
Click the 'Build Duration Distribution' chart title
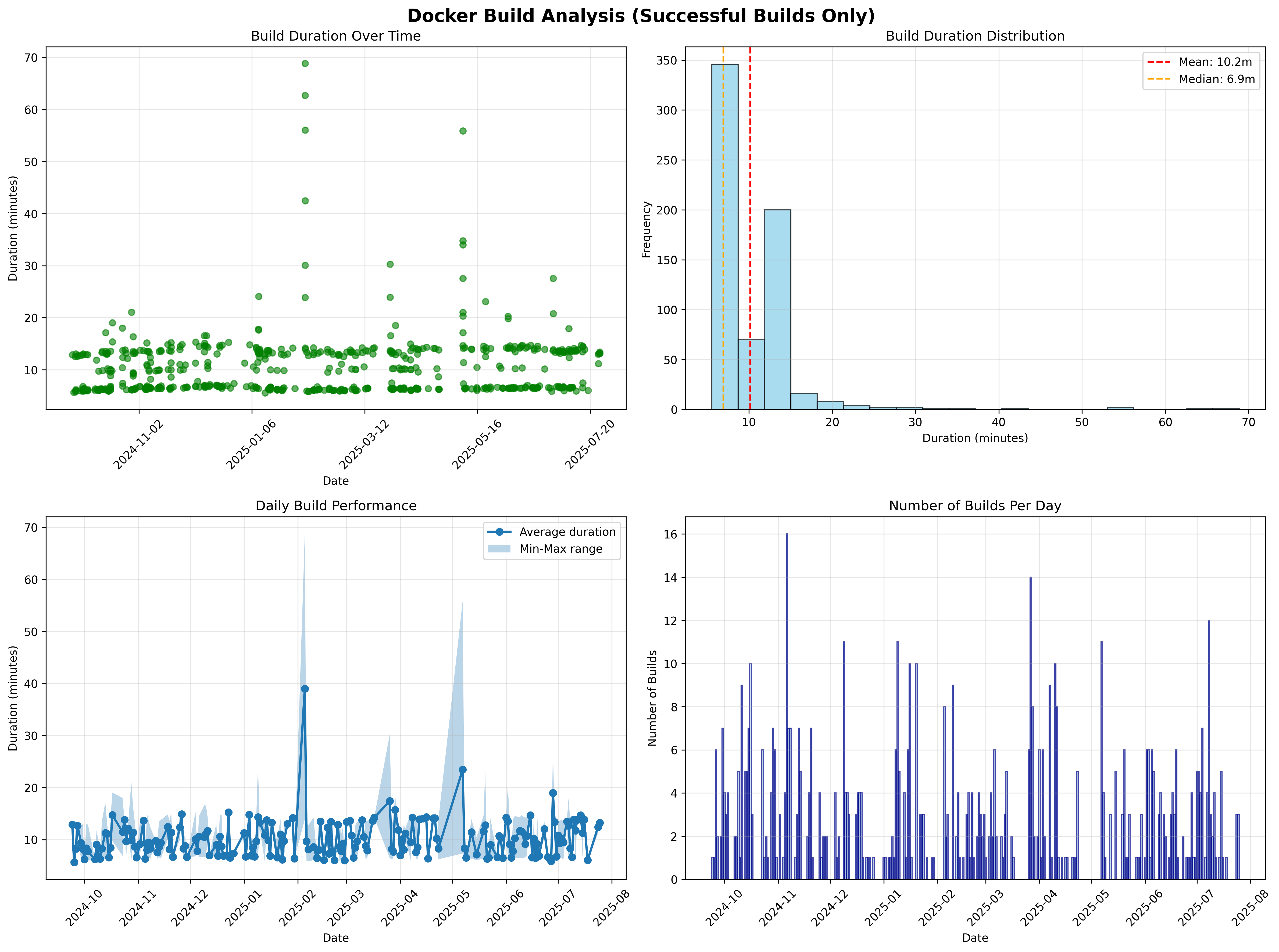coord(975,36)
